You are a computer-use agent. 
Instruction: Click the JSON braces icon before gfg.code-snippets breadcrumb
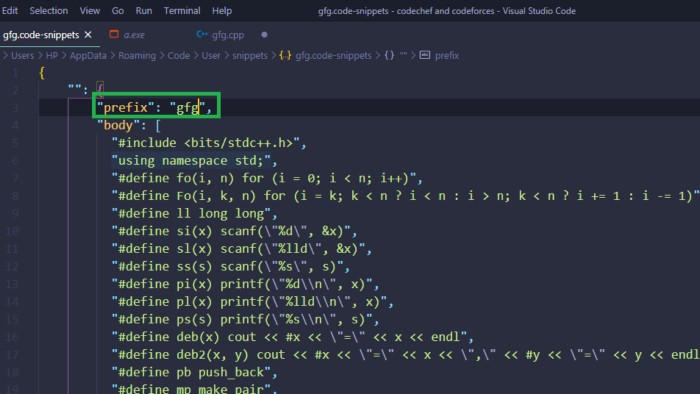[285, 55]
